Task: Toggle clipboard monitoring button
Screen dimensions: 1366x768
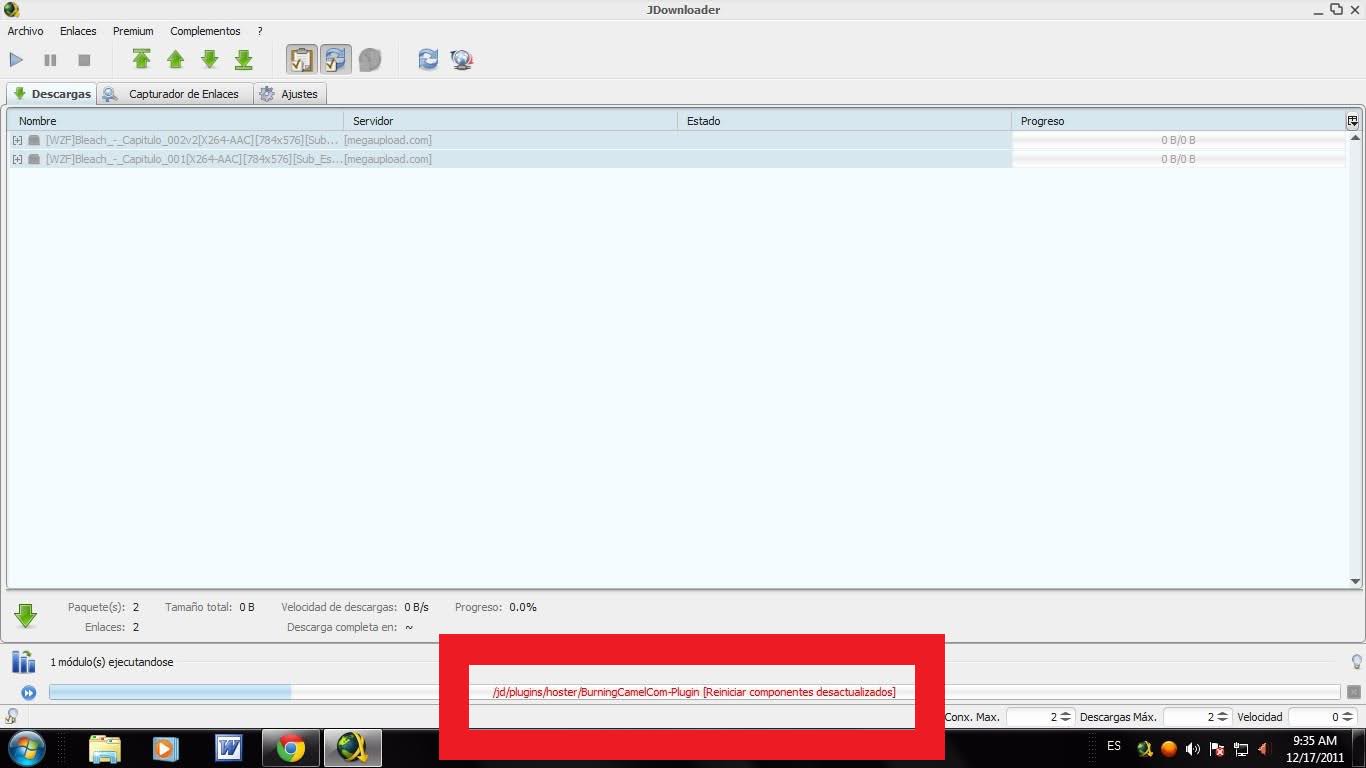Action: [x=301, y=60]
